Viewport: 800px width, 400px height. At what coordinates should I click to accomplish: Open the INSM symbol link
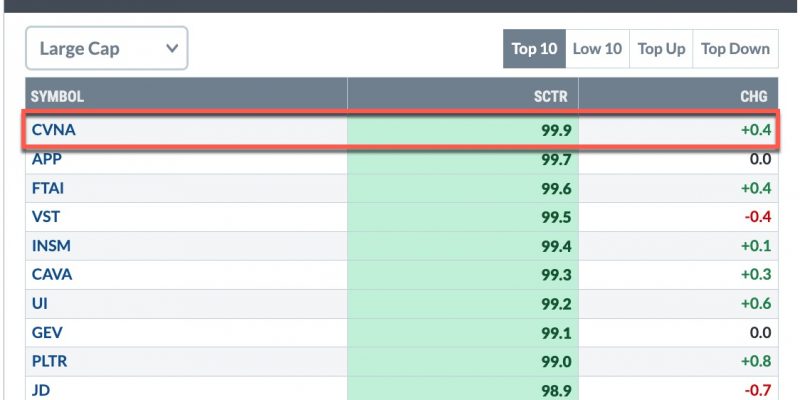[x=51, y=246]
